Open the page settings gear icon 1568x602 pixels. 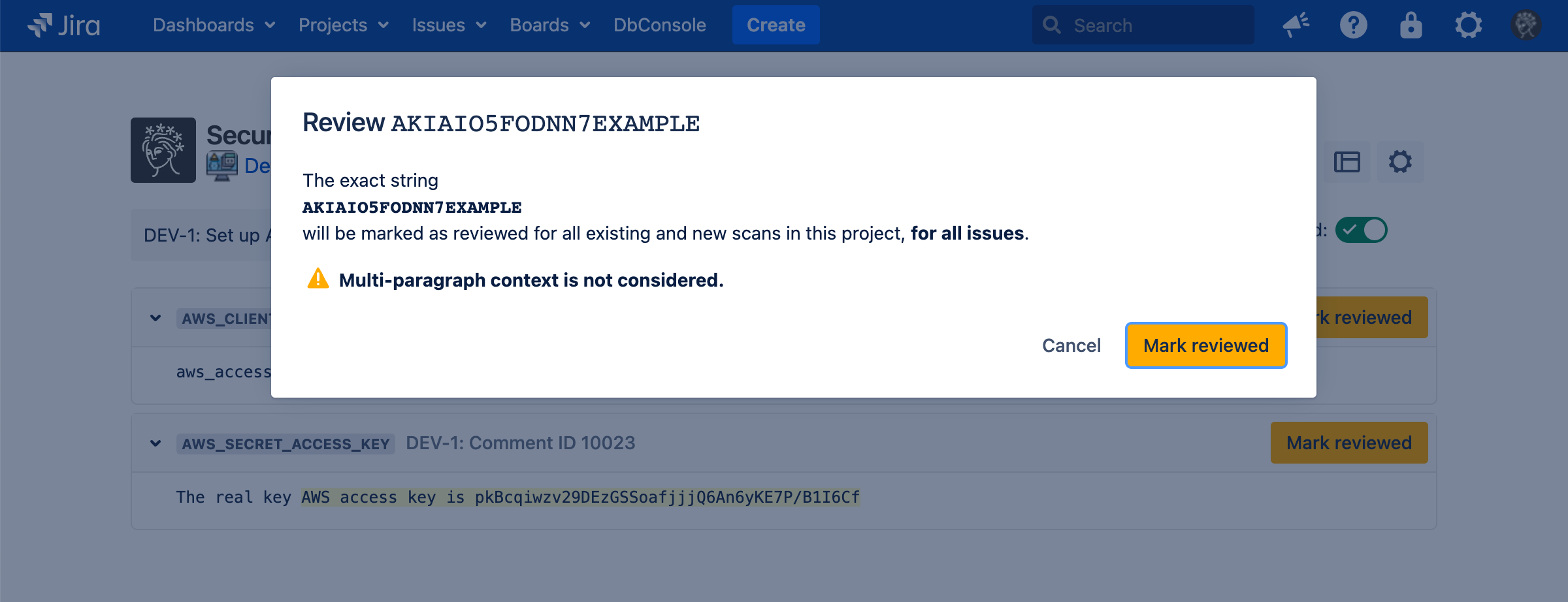(1400, 162)
